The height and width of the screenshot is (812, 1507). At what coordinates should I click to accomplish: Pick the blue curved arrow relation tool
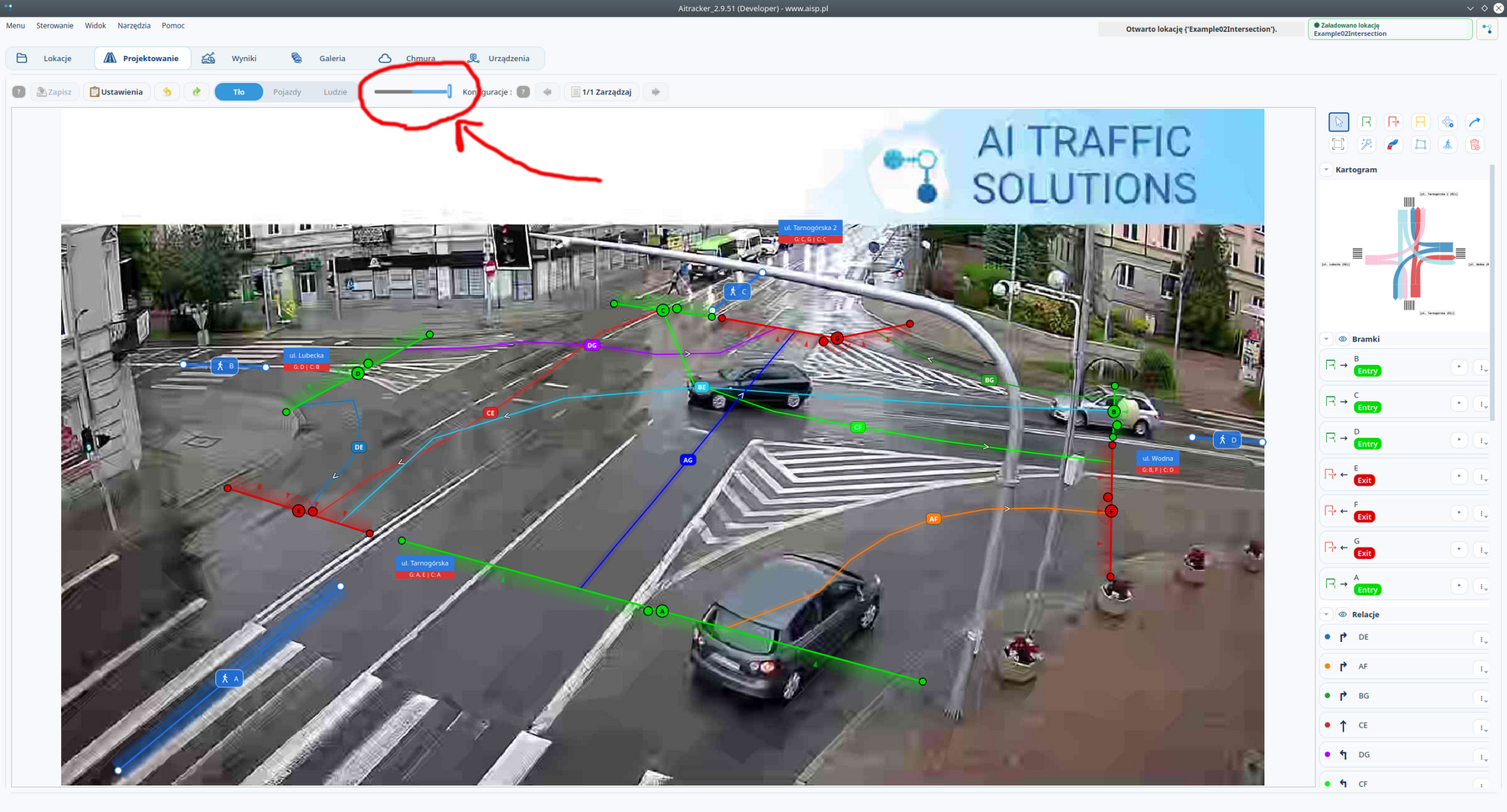pyautogui.click(x=1474, y=122)
